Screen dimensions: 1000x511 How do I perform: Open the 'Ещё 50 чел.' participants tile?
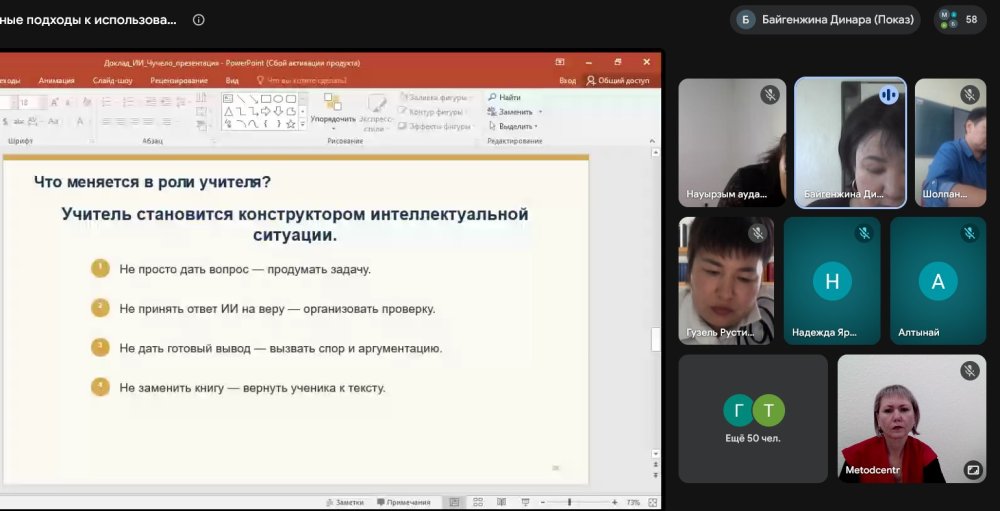[x=753, y=418]
